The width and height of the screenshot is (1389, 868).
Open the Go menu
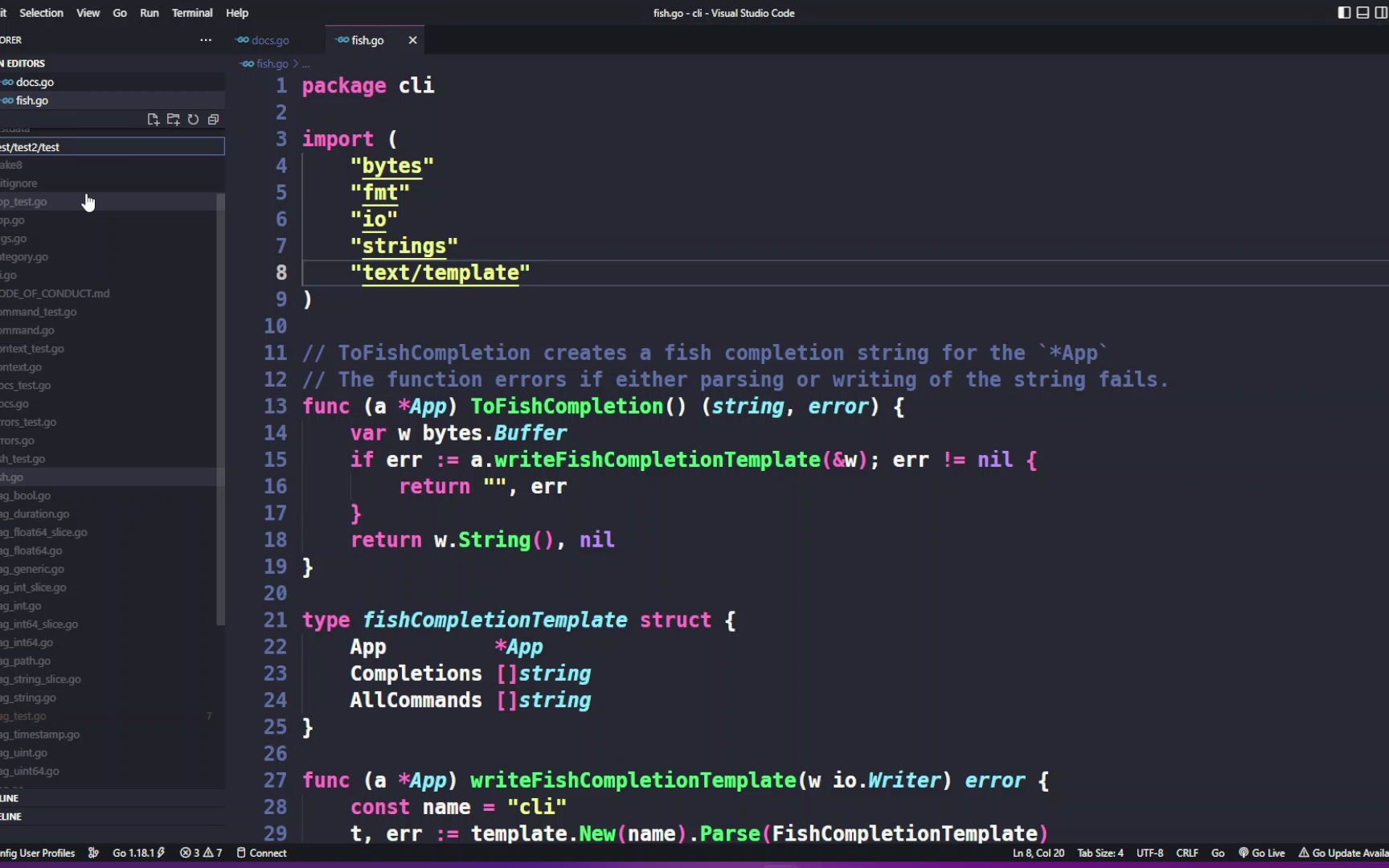click(120, 13)
